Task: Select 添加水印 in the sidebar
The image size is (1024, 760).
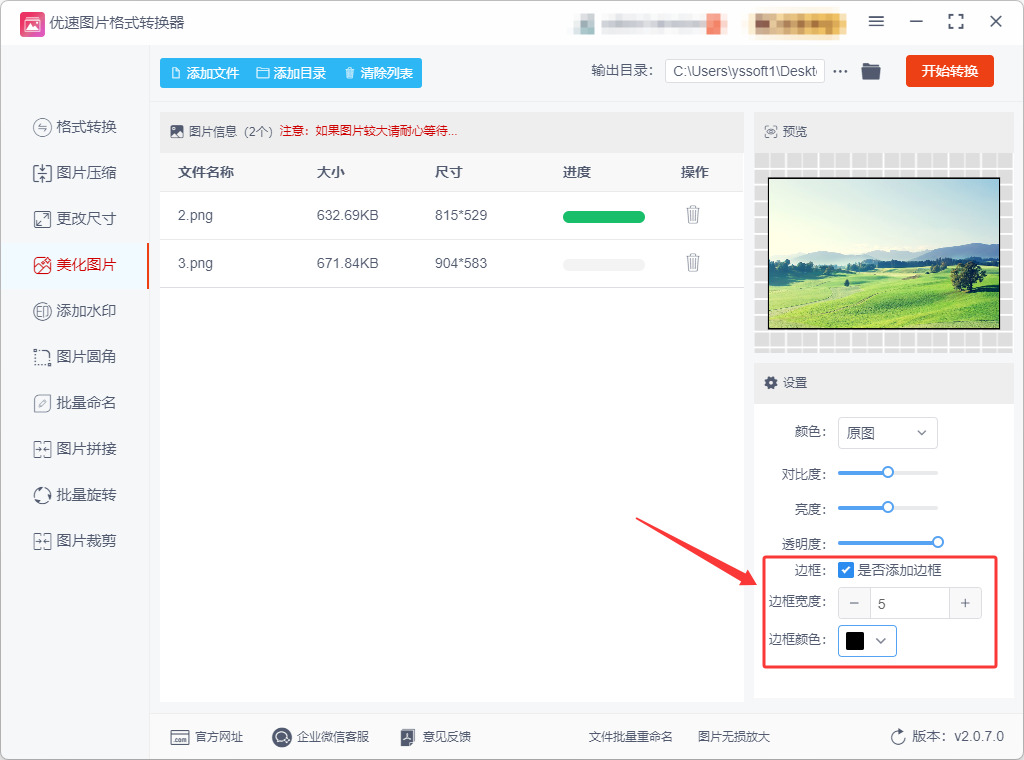Action: pyautogui.click(x=75, y=311)
